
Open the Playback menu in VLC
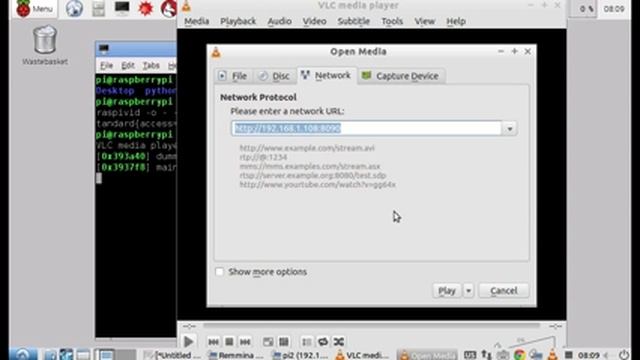click(x=238, y=21)
